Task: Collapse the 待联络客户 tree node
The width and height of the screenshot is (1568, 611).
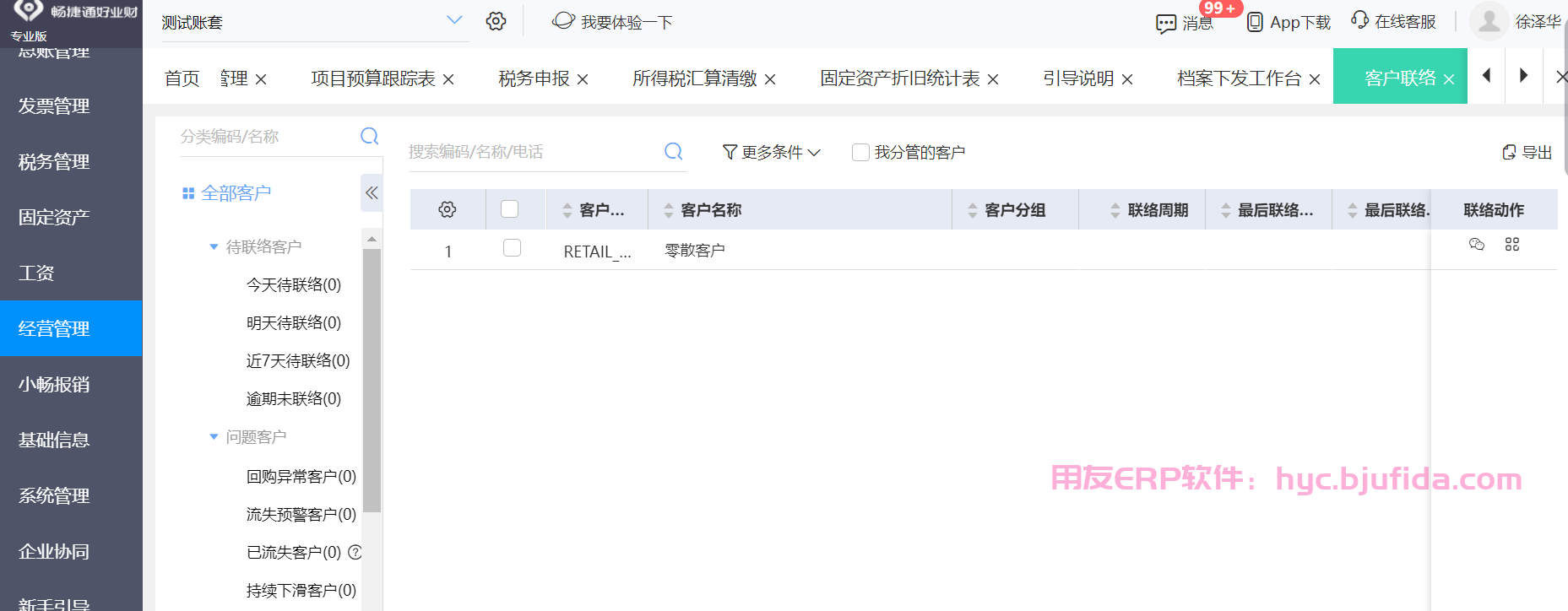Action: (x=214, y=246)
